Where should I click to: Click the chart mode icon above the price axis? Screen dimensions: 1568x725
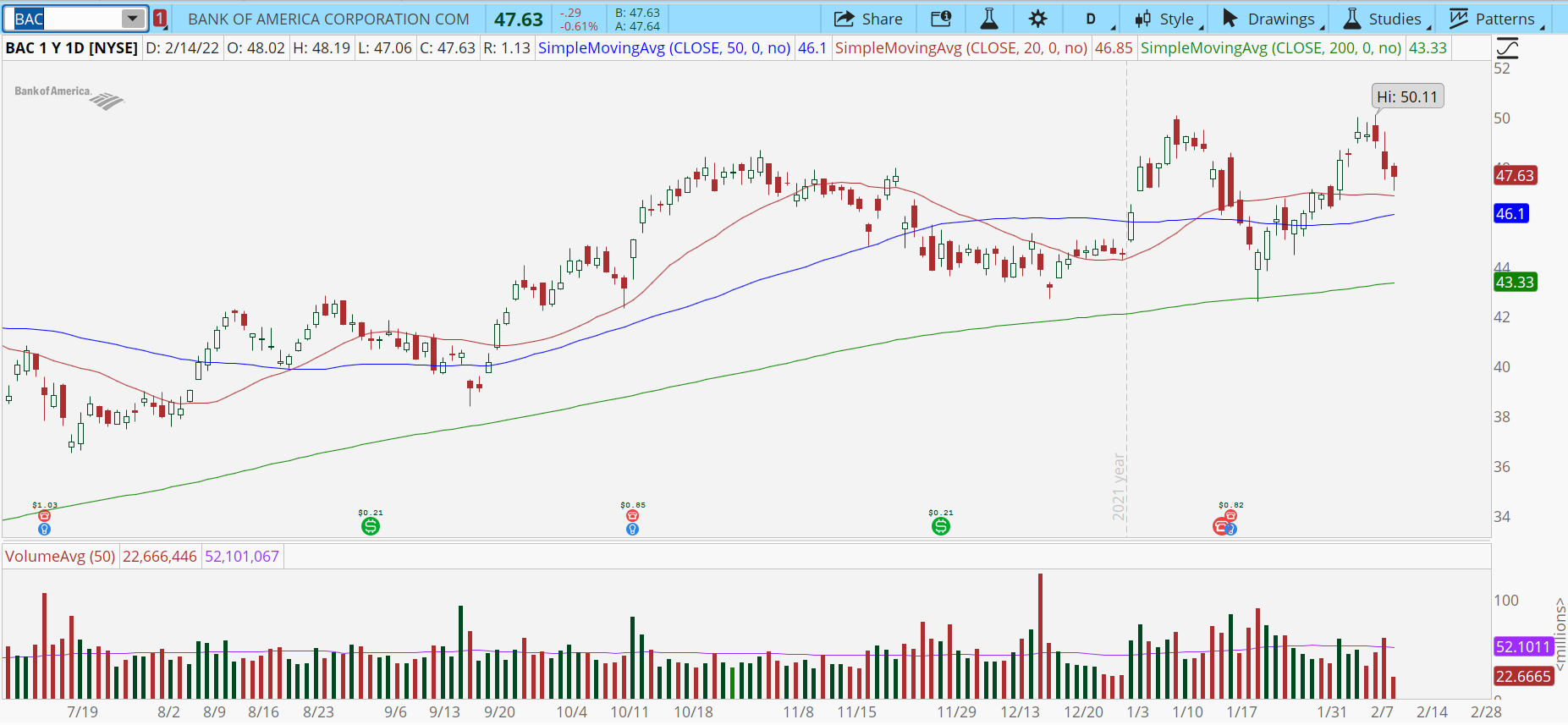click(1507, 48)
